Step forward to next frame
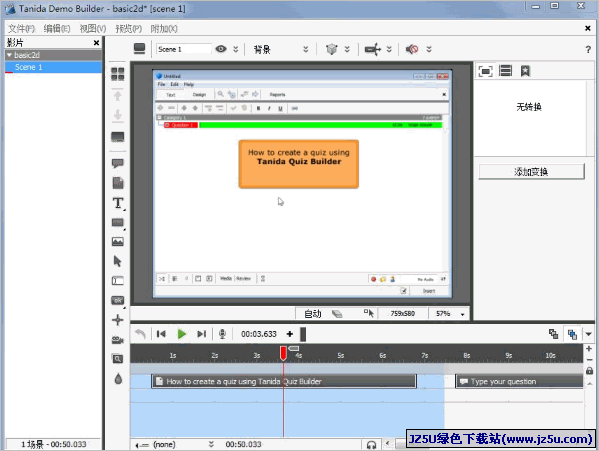599x451 pixels. (201, 334)
